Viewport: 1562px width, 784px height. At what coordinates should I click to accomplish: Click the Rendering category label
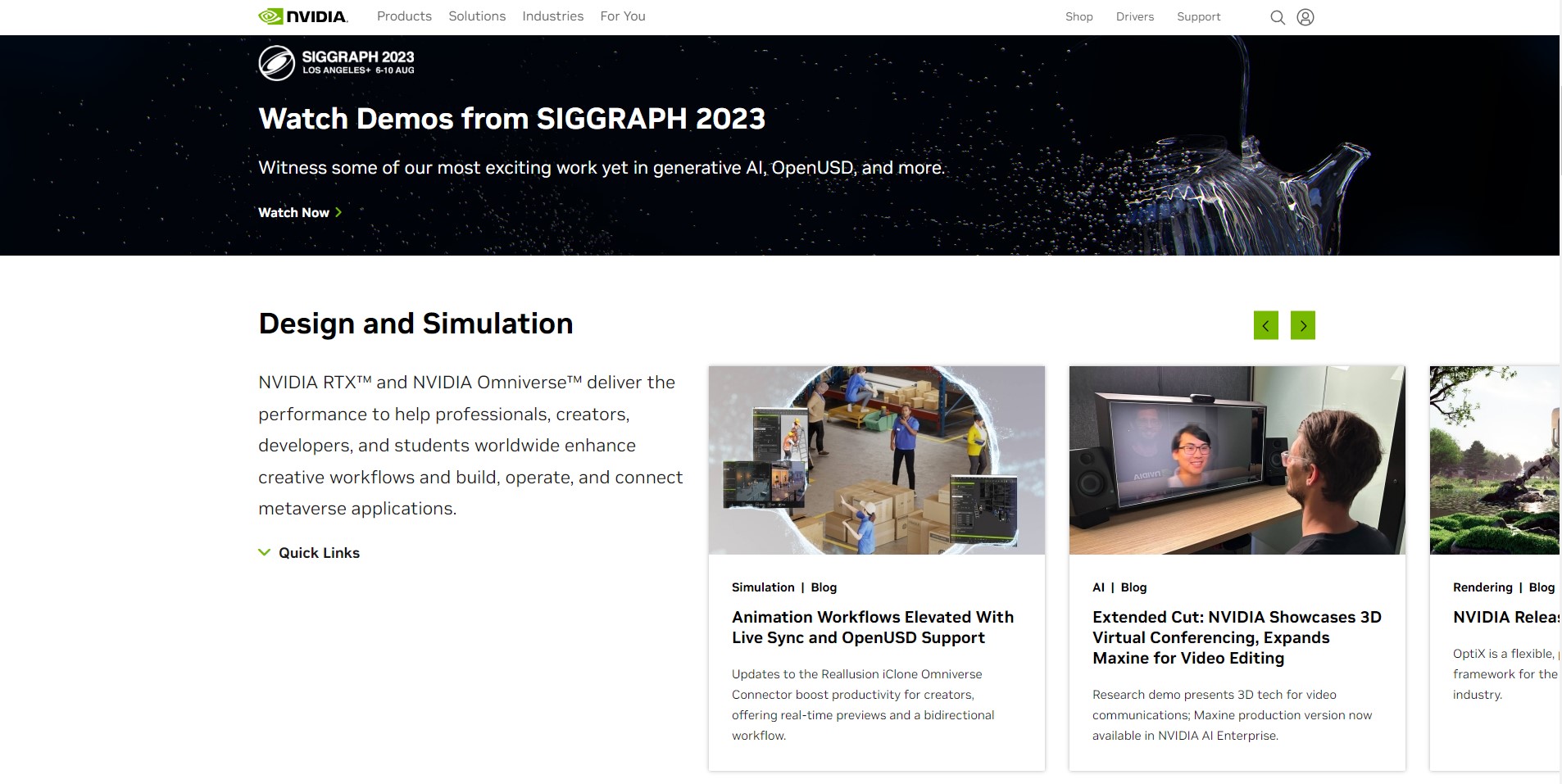tap(1483, 587)
